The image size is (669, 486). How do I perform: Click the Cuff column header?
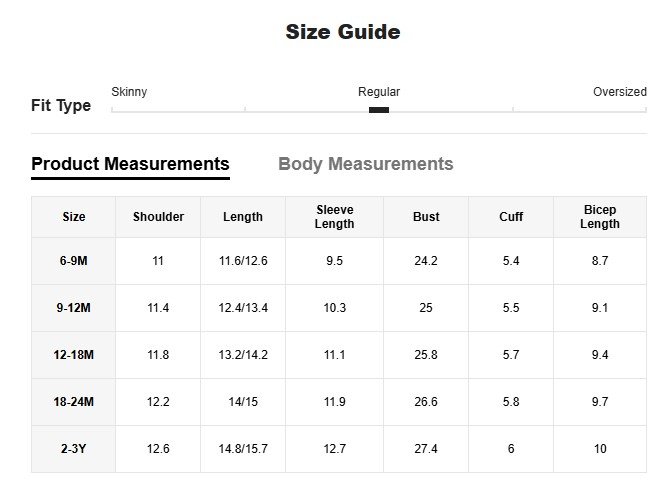[511, 217]
